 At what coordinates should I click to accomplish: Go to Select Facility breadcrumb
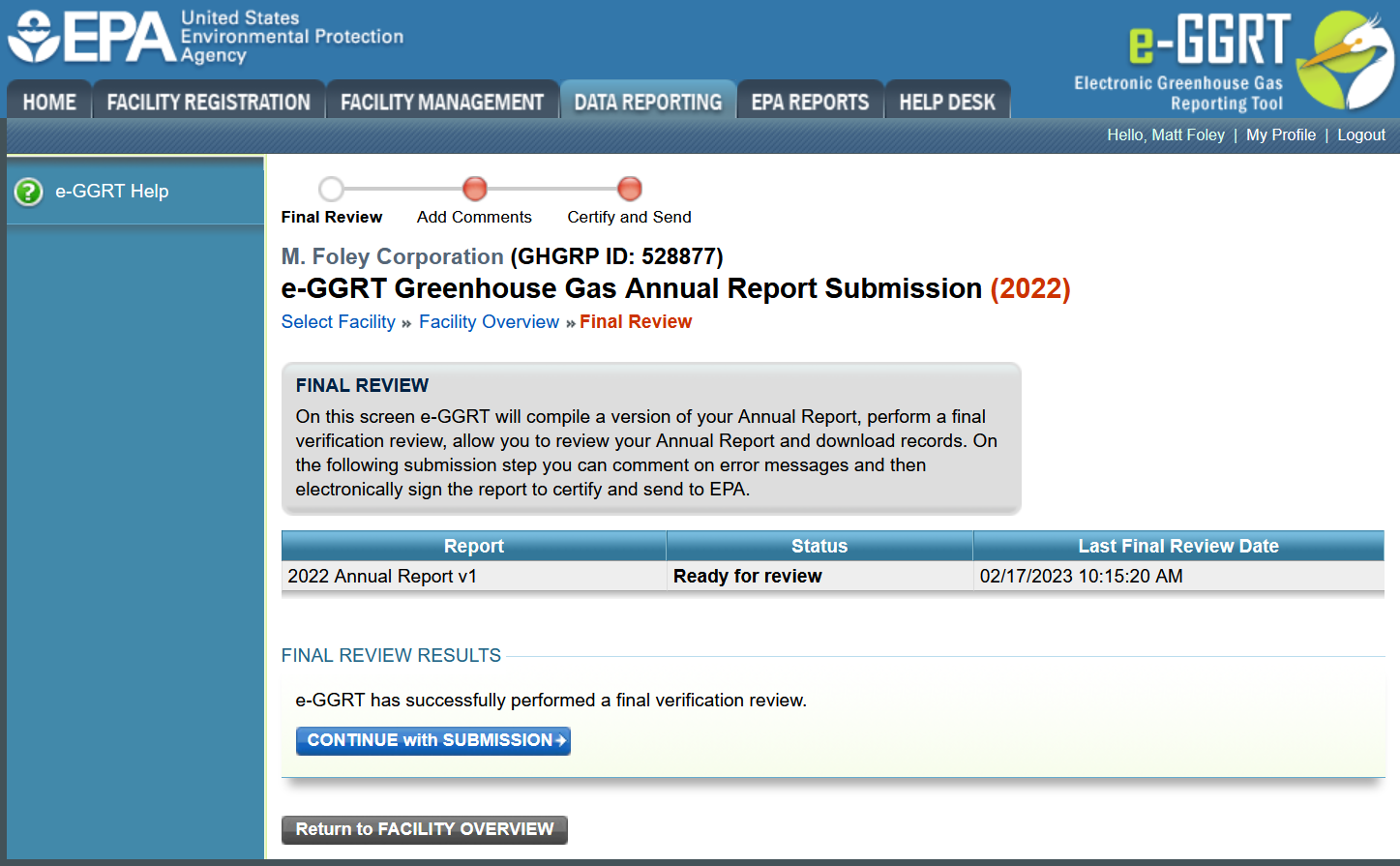point(339,322)
